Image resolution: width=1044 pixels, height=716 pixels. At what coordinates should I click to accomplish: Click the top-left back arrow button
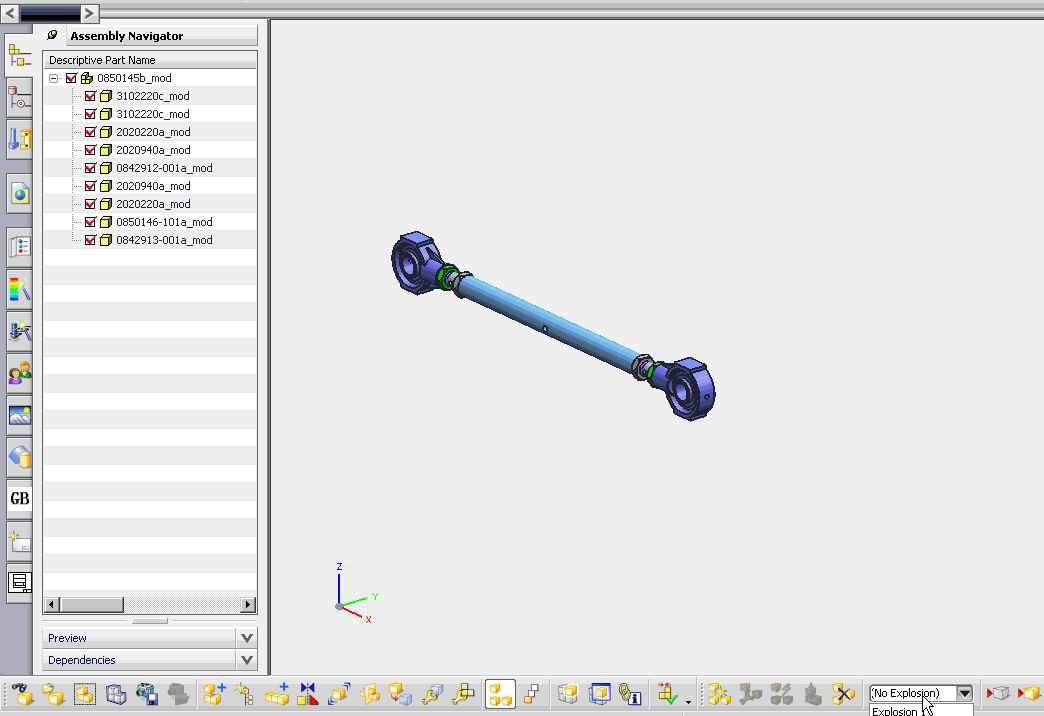pyautogui.click(x=10, y=13)
